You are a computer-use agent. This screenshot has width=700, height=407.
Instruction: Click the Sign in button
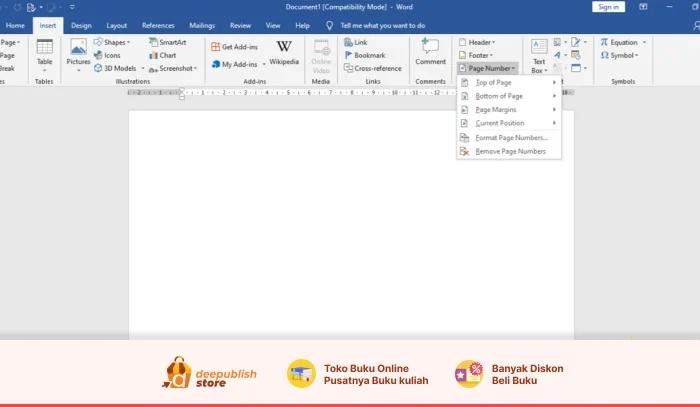point(608,7)
